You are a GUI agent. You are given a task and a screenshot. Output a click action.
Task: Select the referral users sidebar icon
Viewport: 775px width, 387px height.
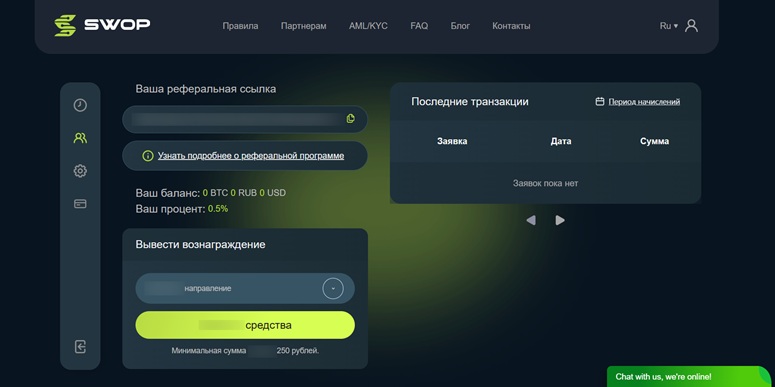point(80,138)
